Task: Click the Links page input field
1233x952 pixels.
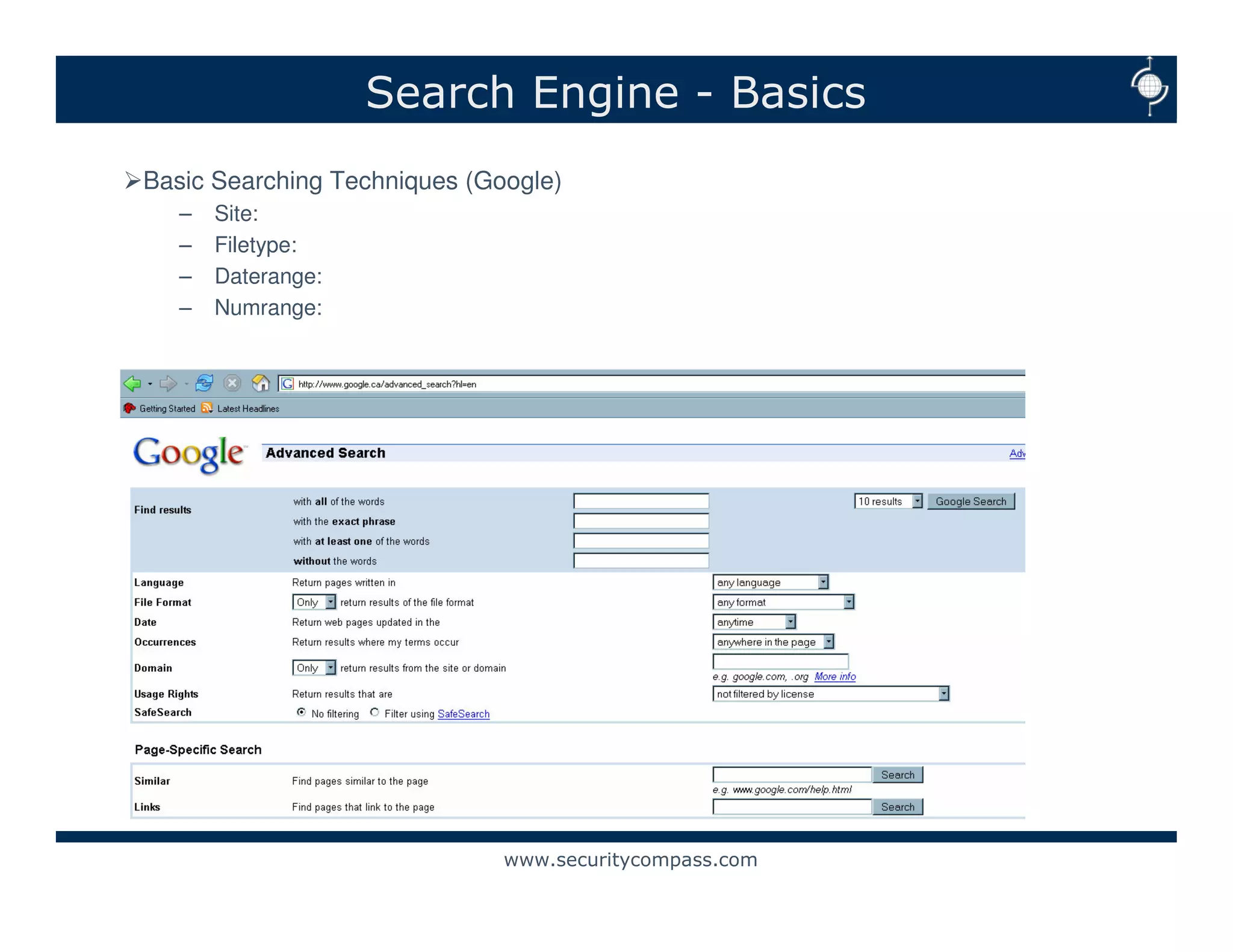Action: 792,807
